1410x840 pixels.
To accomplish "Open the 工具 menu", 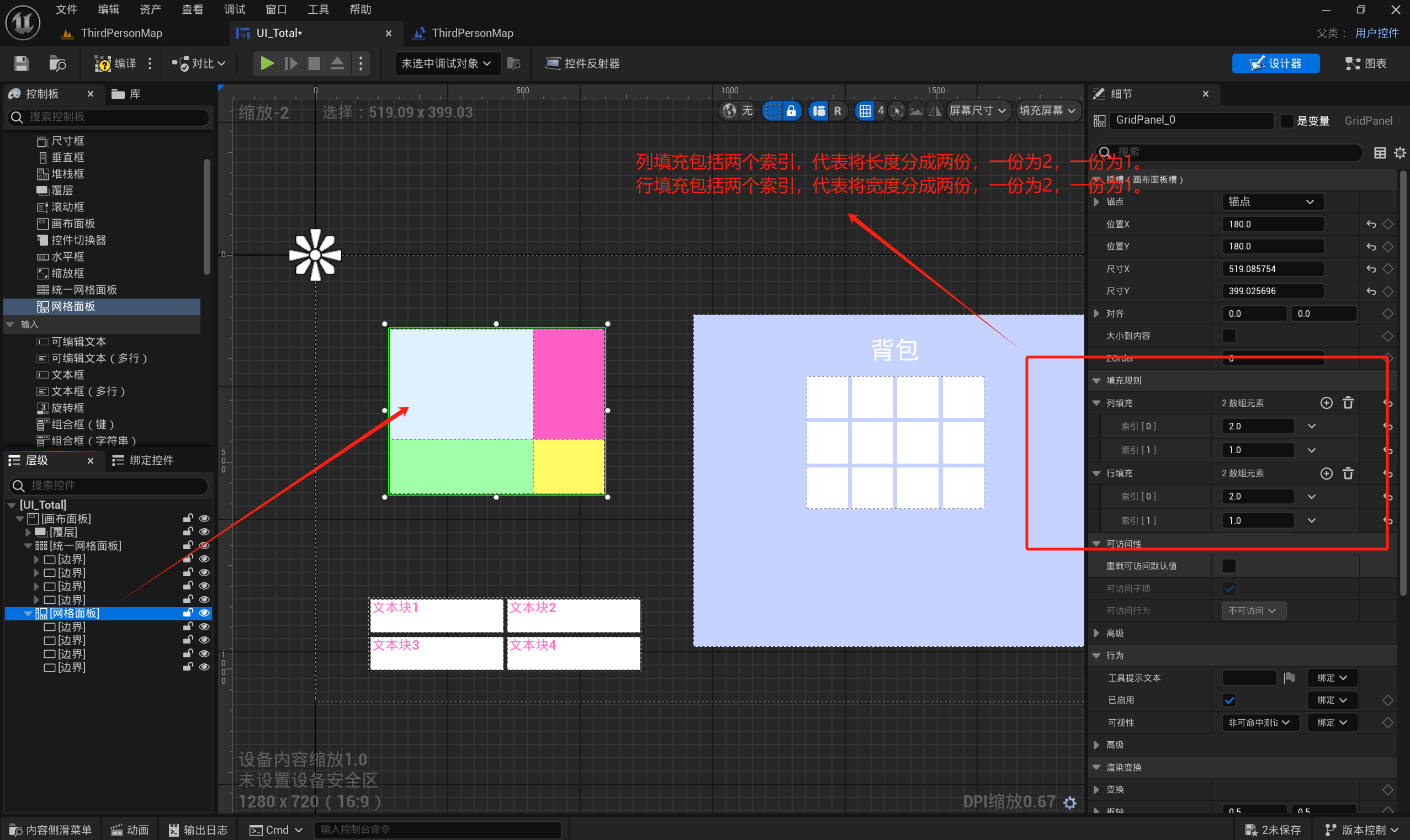I will (x=318, y=9).
